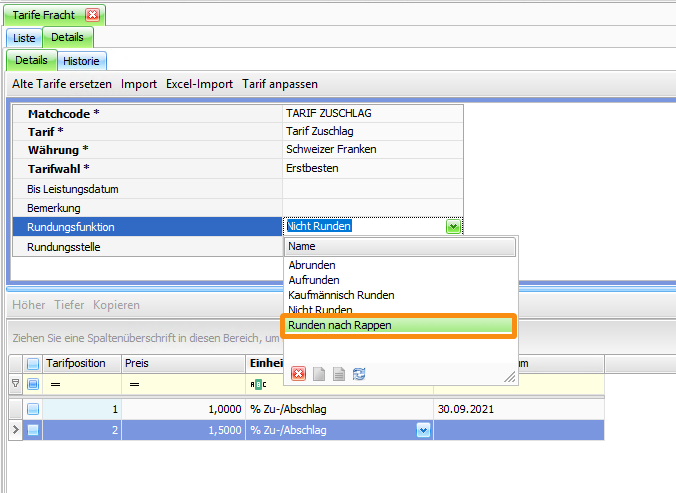Viewport: 676px width, 493px height.
Task: Close the Tarife Fracht tab
Action: click(92, 14)
